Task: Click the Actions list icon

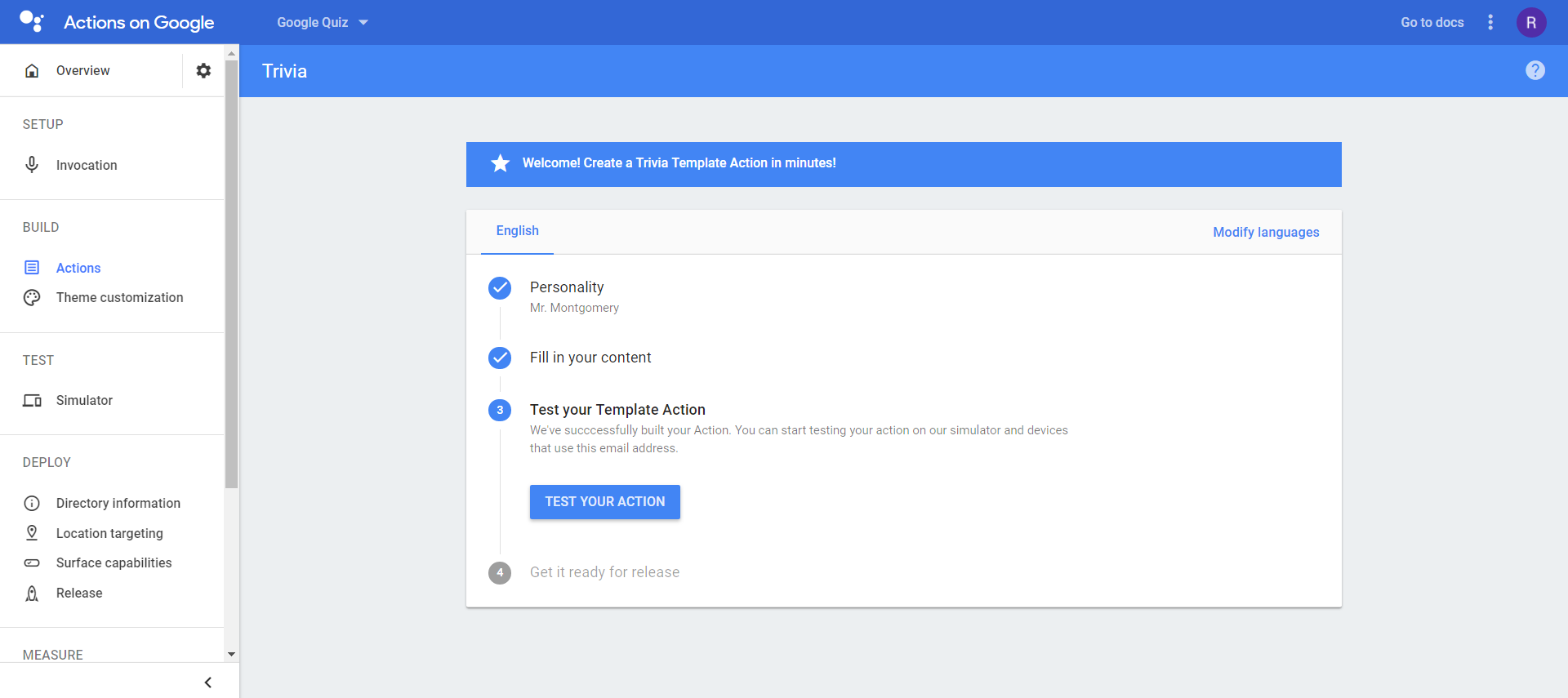Action: pyautogui.click(x=32, y=268)
